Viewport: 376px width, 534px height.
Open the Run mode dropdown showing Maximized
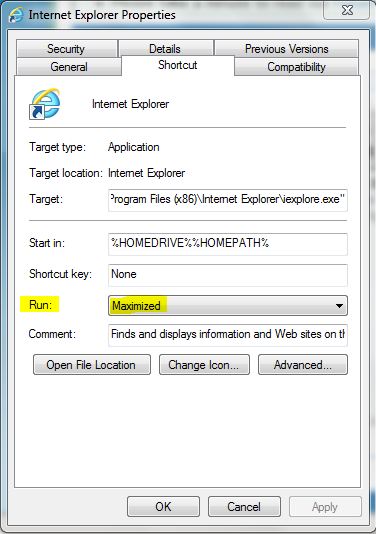[x=228, y=305]
